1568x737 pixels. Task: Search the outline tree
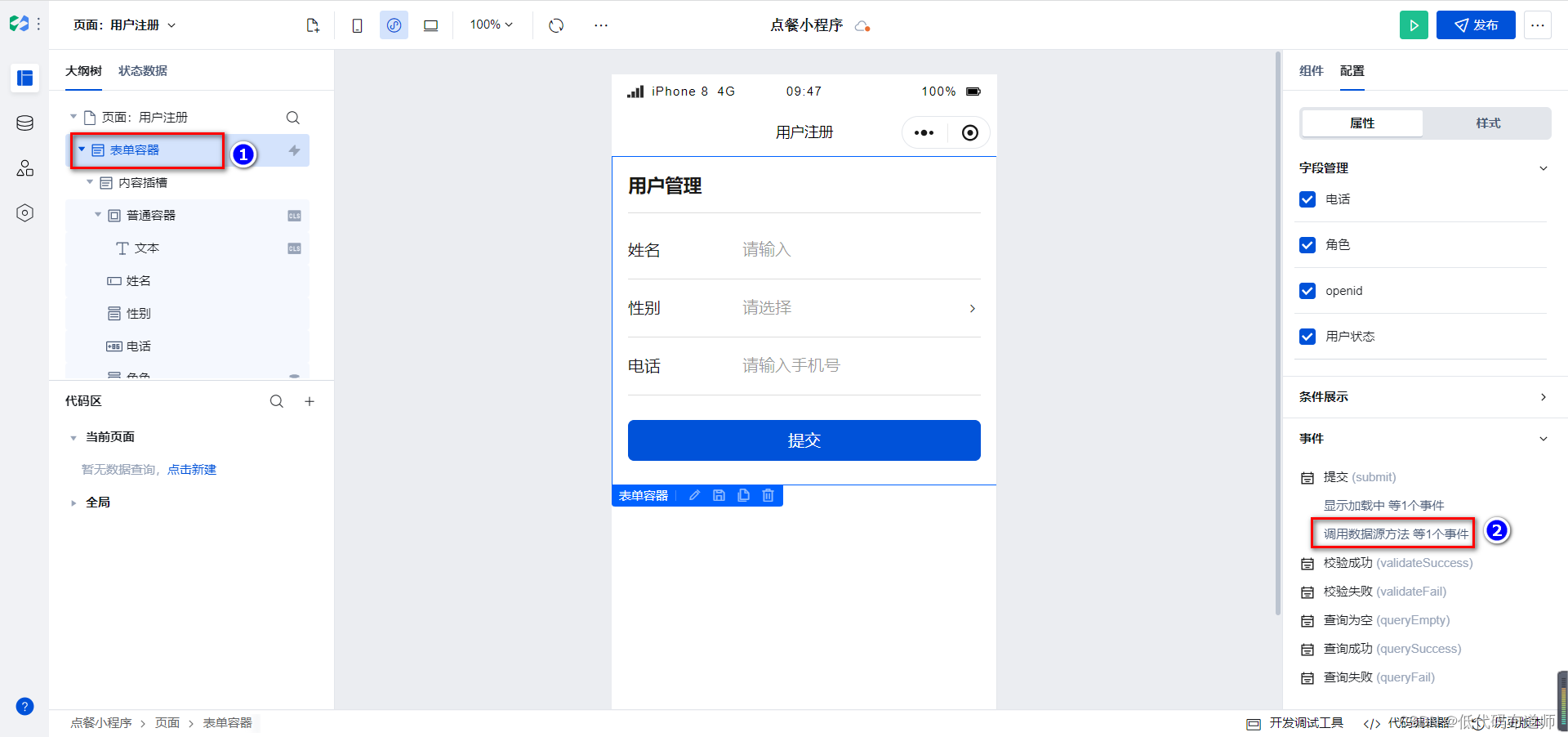pyautogui.click(x=293, y=118)
